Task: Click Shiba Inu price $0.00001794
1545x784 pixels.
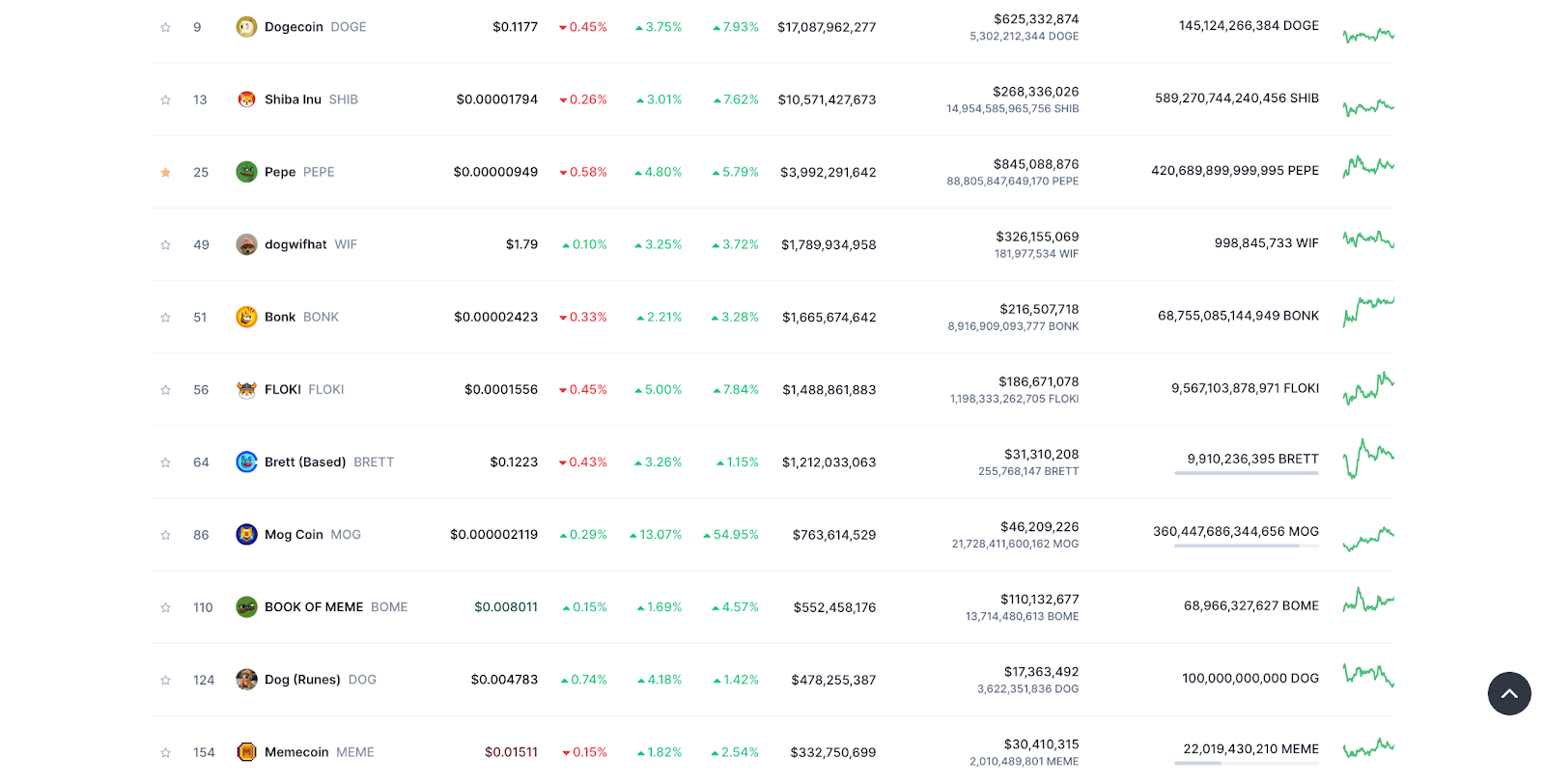Action: click(497, 99)
